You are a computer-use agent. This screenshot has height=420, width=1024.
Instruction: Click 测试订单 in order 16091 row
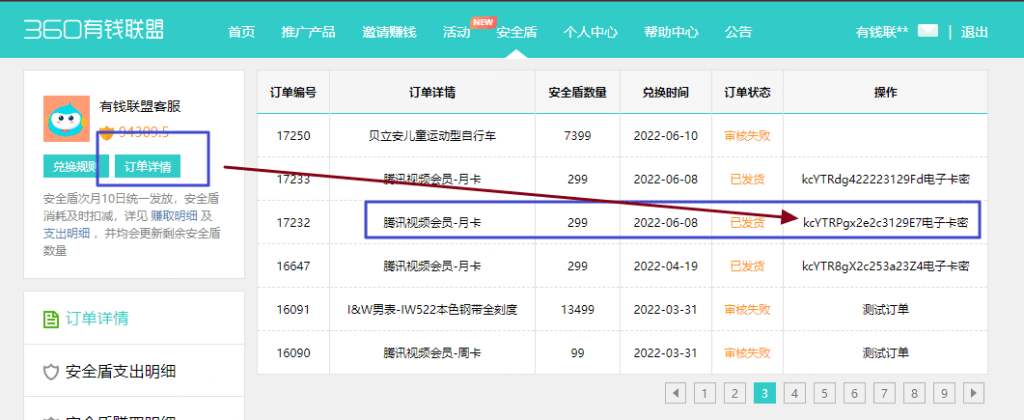click(886, 309)
